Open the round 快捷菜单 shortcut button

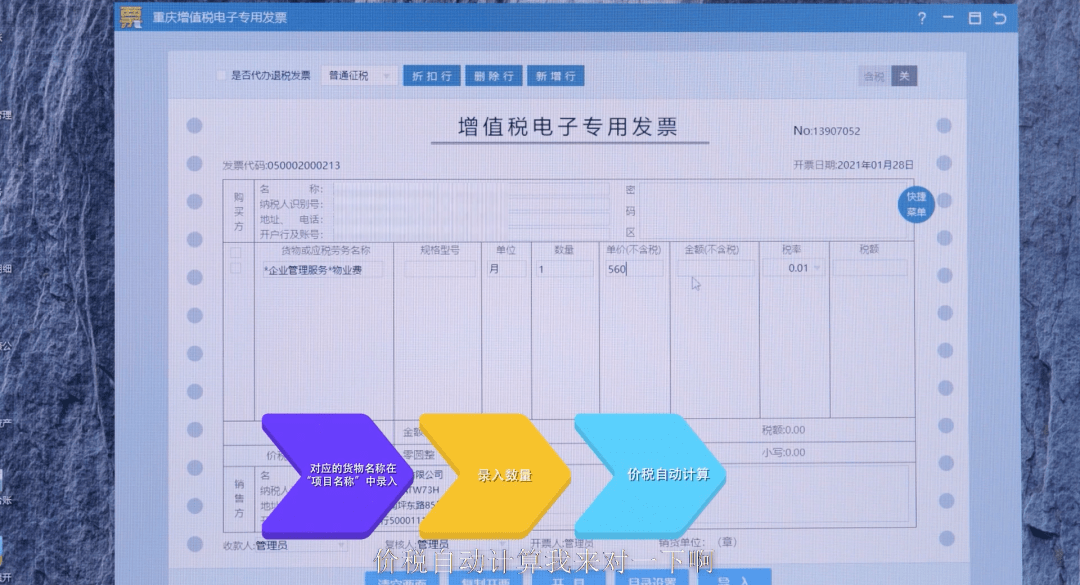[915, 204]
